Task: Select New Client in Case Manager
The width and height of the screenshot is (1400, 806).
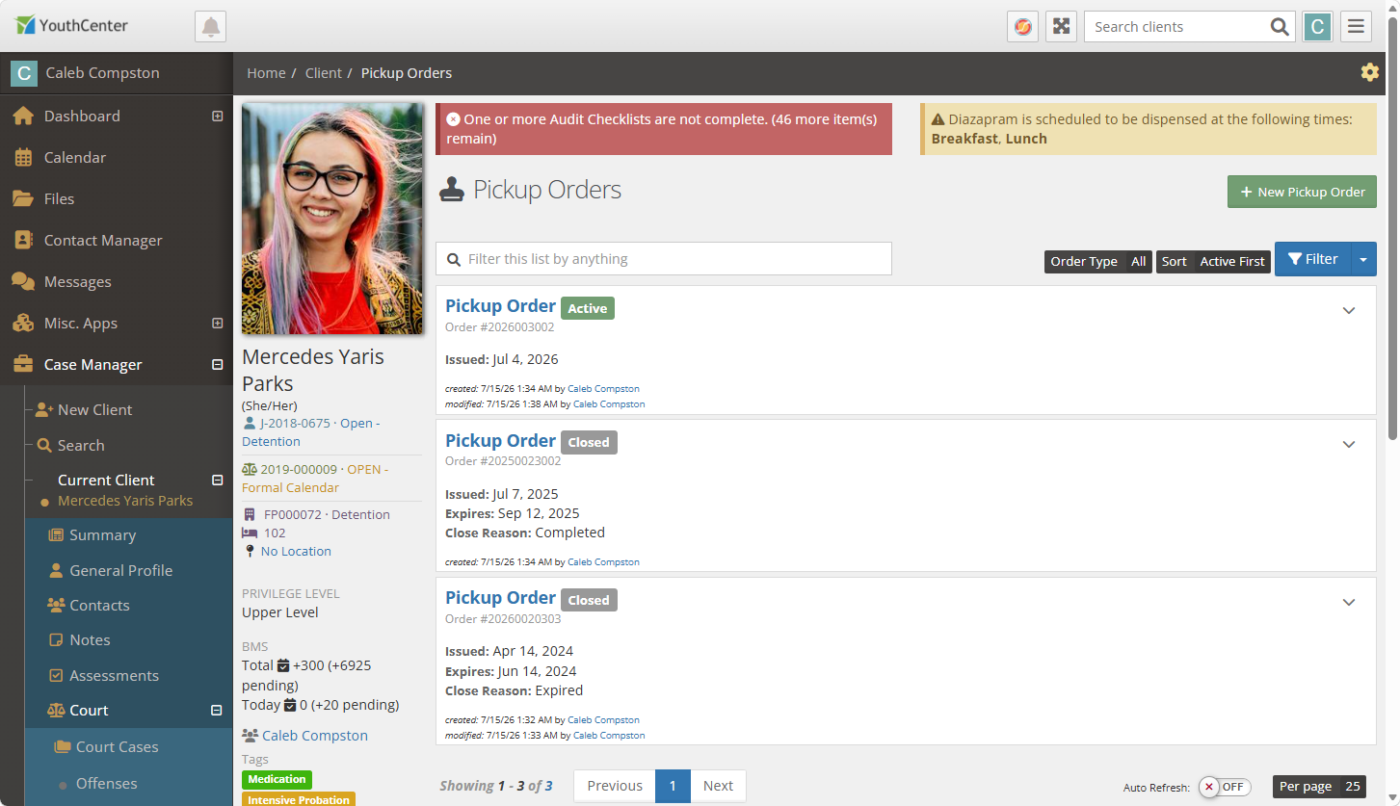Action: point(94,410)
